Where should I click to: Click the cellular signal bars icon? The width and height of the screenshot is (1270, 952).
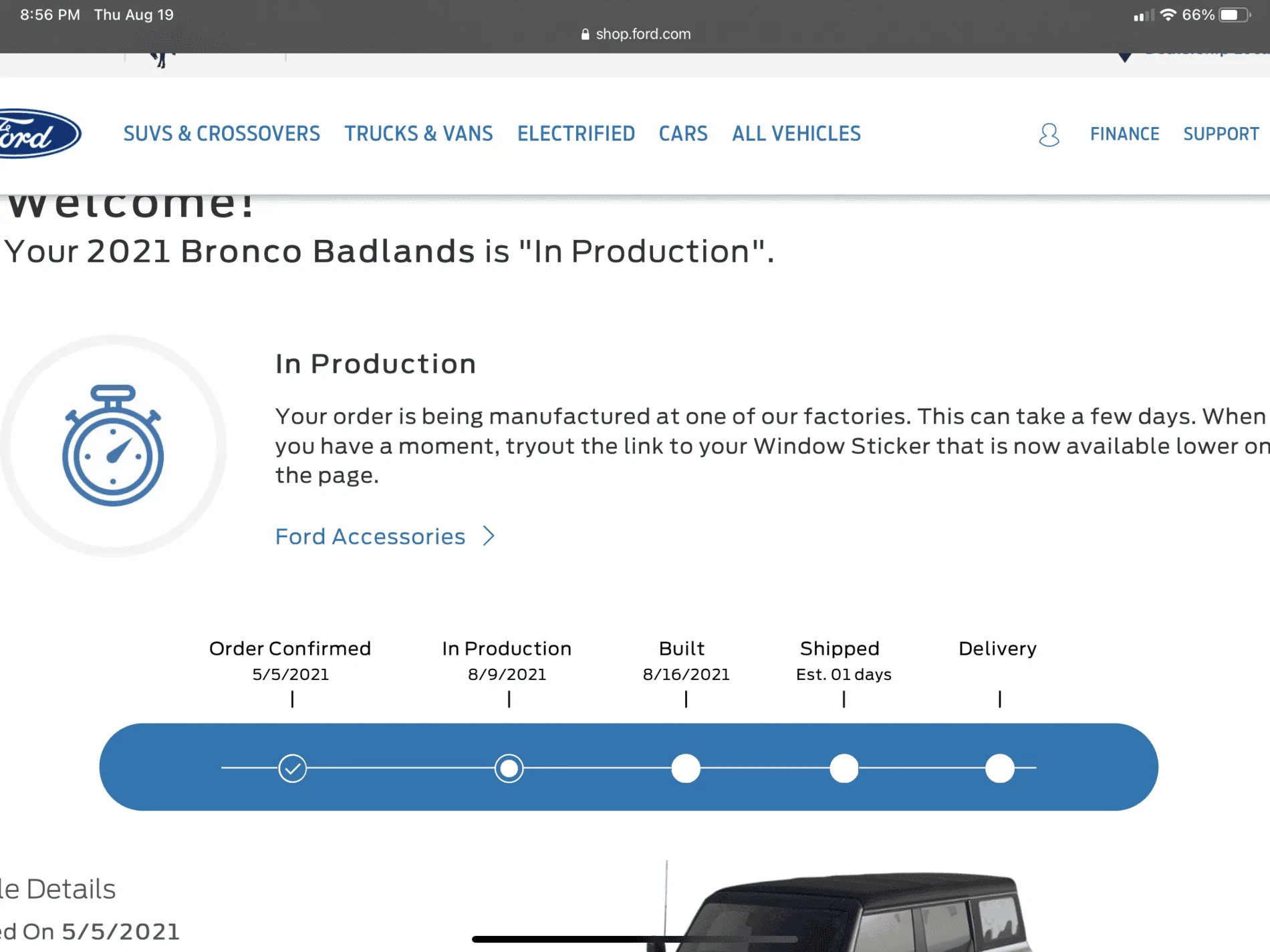click(1144, 15)
